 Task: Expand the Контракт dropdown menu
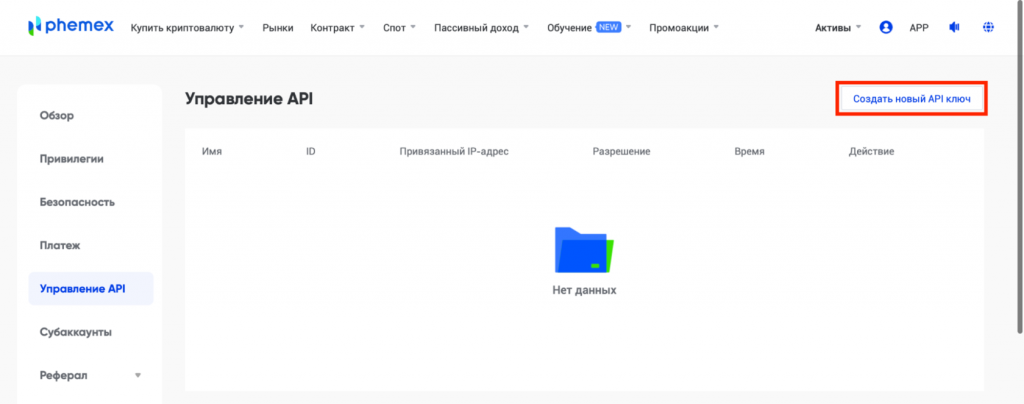point(337,27)
